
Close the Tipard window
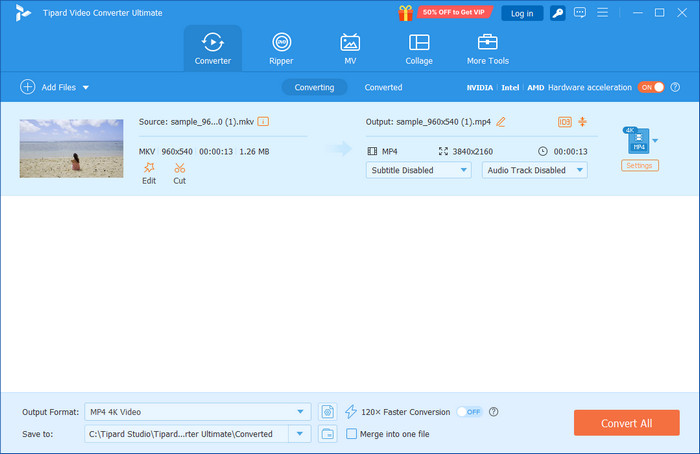pyautogui.click(x=682, y=13)
